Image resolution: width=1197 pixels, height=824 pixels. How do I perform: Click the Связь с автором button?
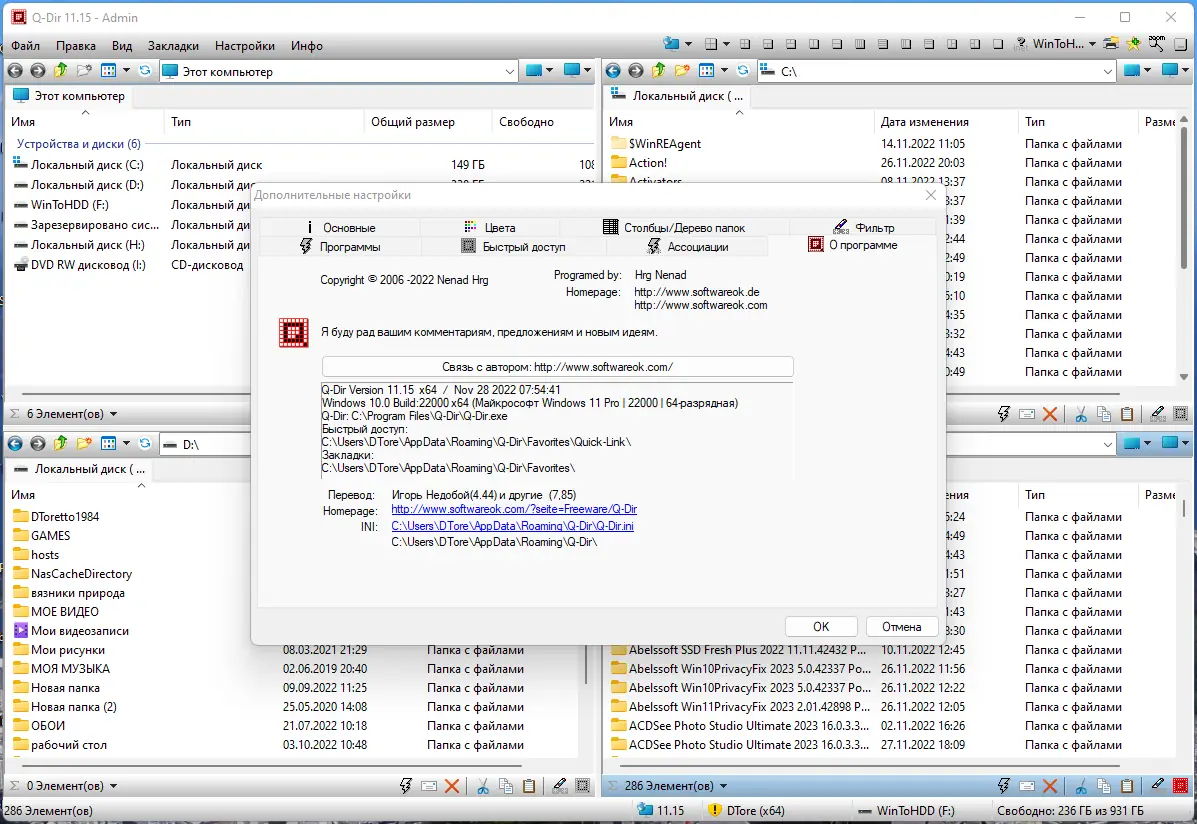(x=557, y=367)
